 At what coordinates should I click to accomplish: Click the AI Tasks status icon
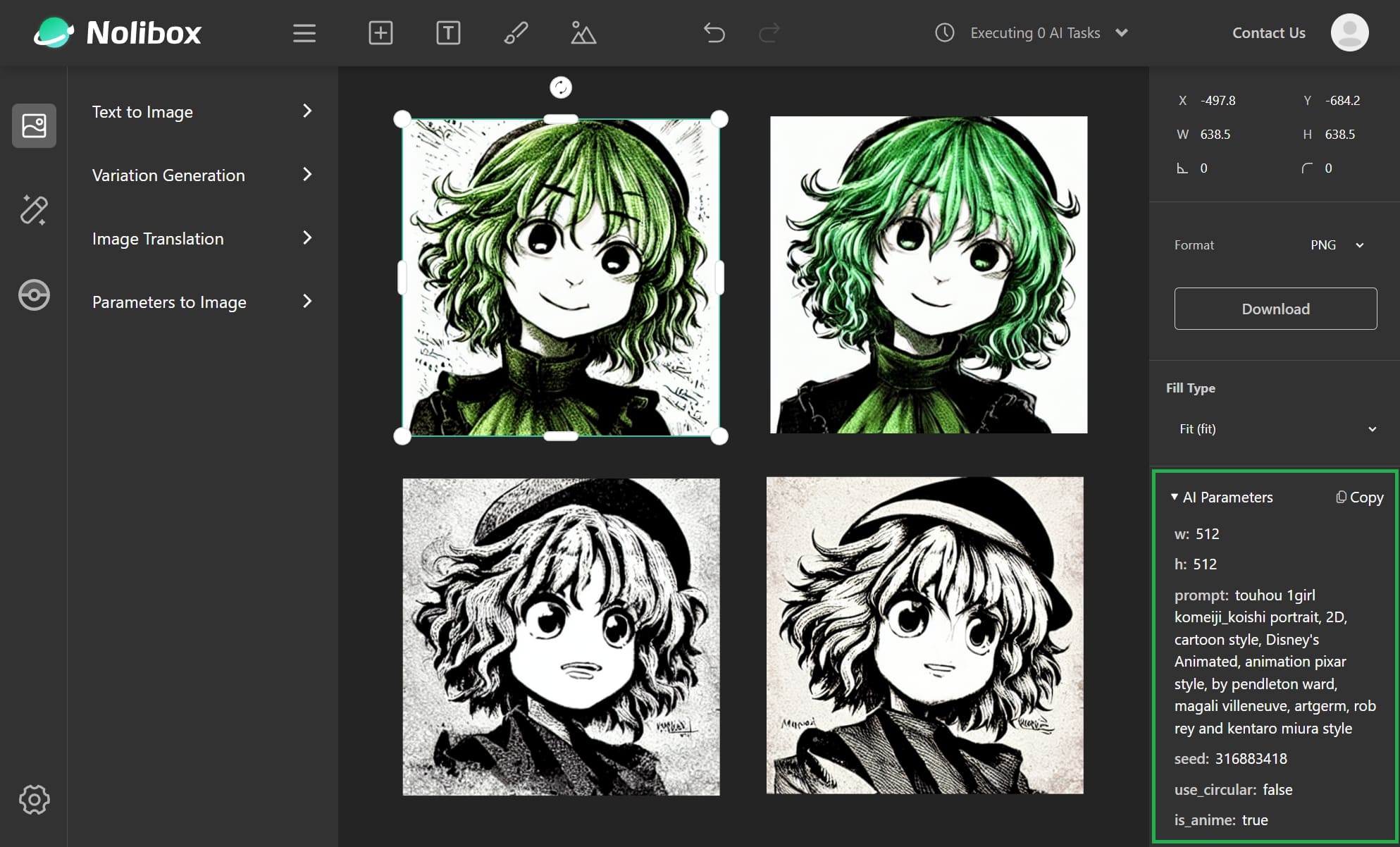tap(941, 32)
